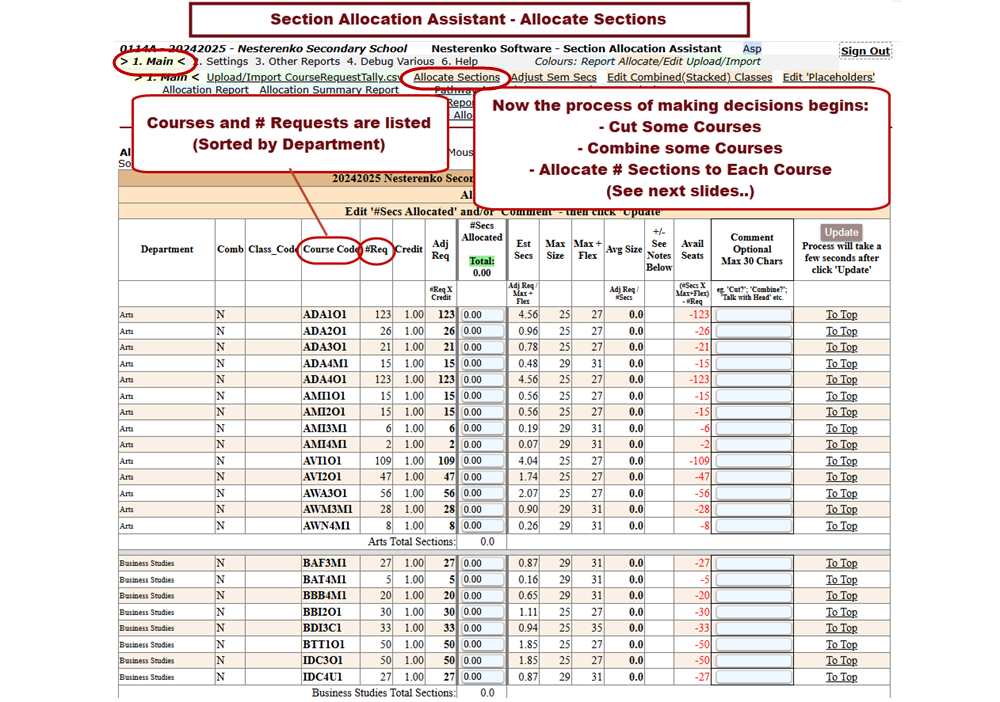Click #Secs Allocated field for AVI1O1
This screenshot has height=702, width=1000.
click(482, 461)
